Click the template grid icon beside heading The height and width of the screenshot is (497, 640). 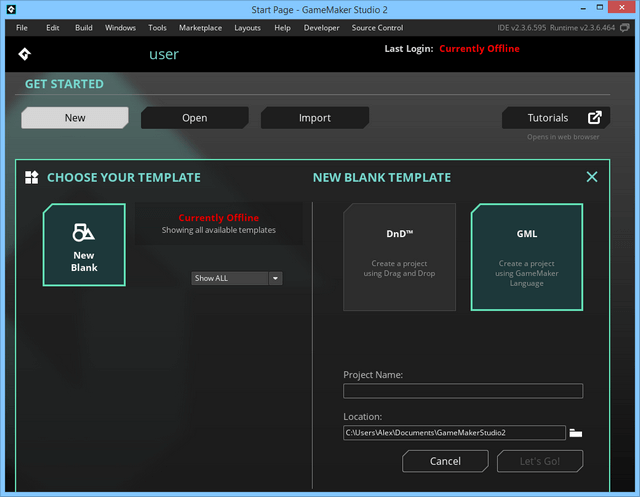(32, 178)
